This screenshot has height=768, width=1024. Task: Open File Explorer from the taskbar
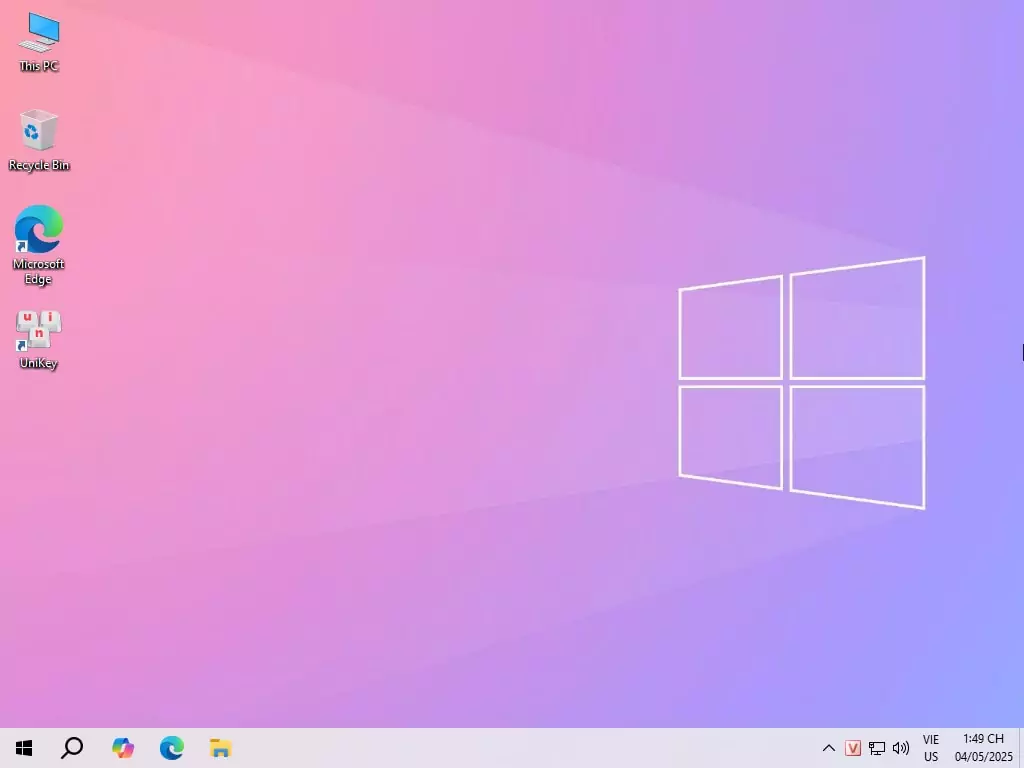point(221,748)
